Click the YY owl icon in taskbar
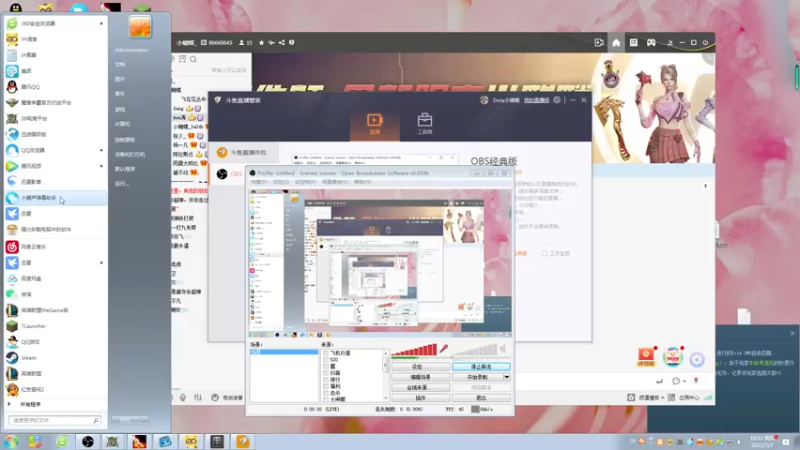The width and height of the screenshot is (800, 450). (191, 441)
